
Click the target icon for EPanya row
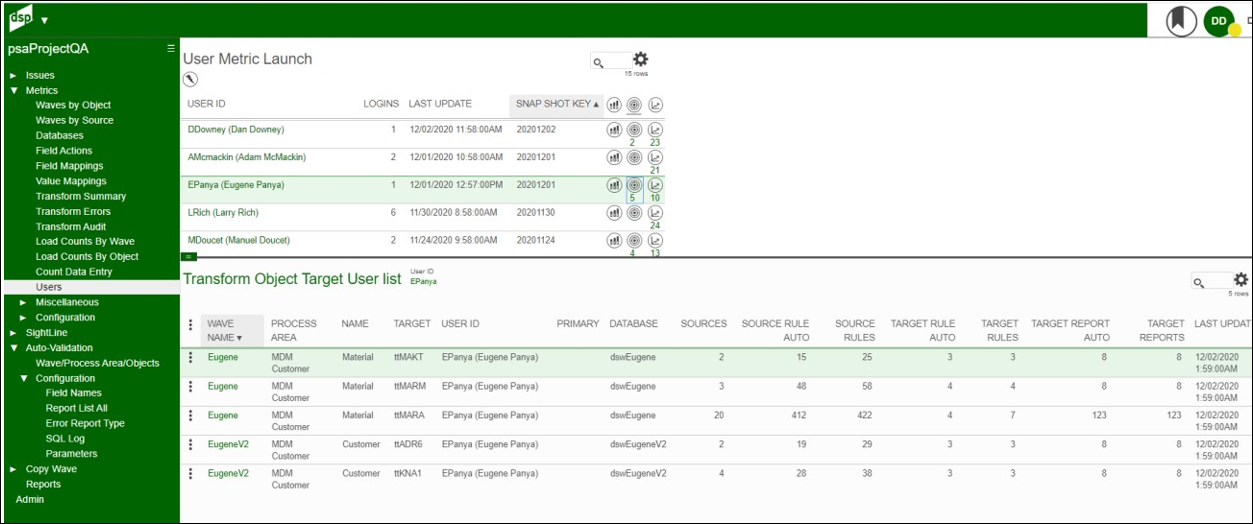coord(634,185)
